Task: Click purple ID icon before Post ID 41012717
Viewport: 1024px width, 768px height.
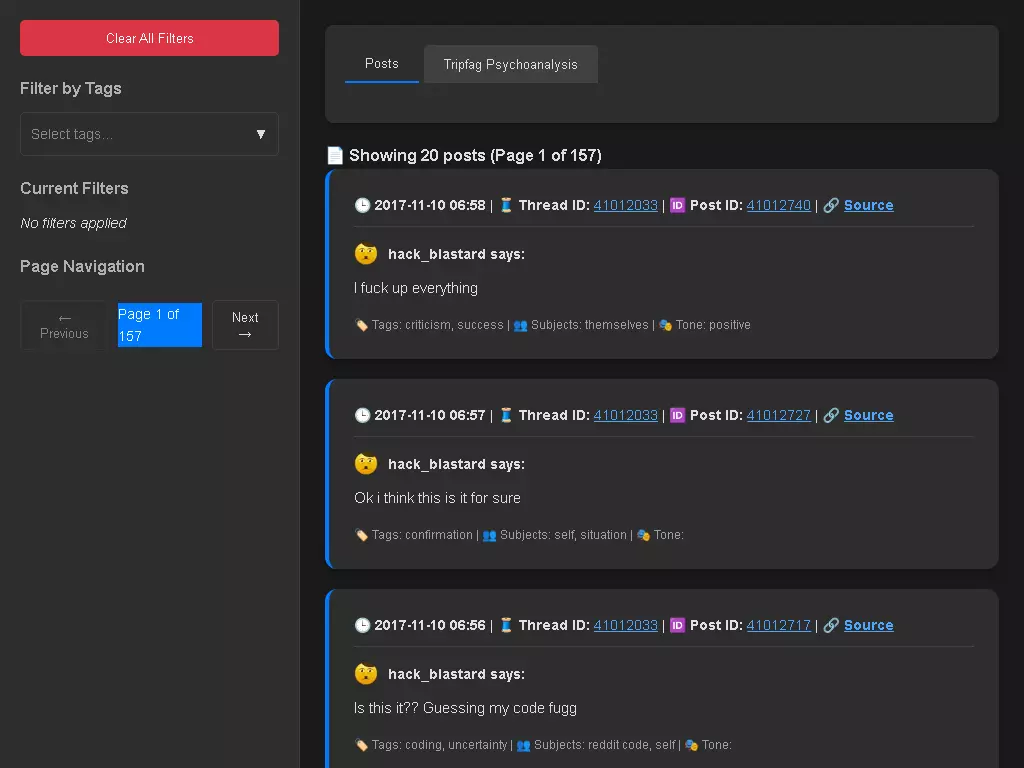Action: pyautogui.click(x=677, y=625)
